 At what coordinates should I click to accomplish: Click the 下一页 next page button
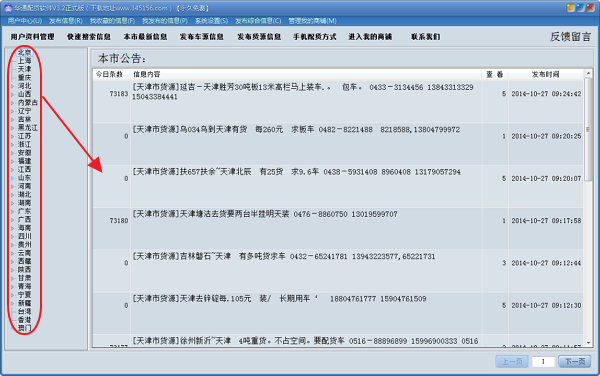[574, 361]
